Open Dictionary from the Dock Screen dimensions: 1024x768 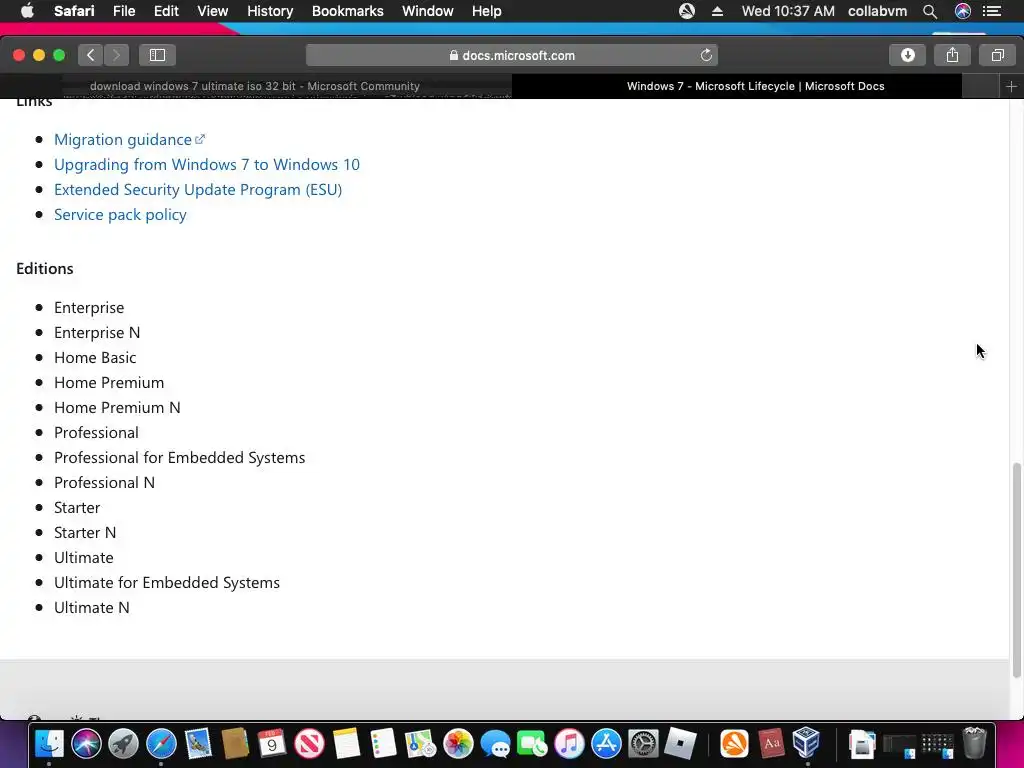point(771,743)
